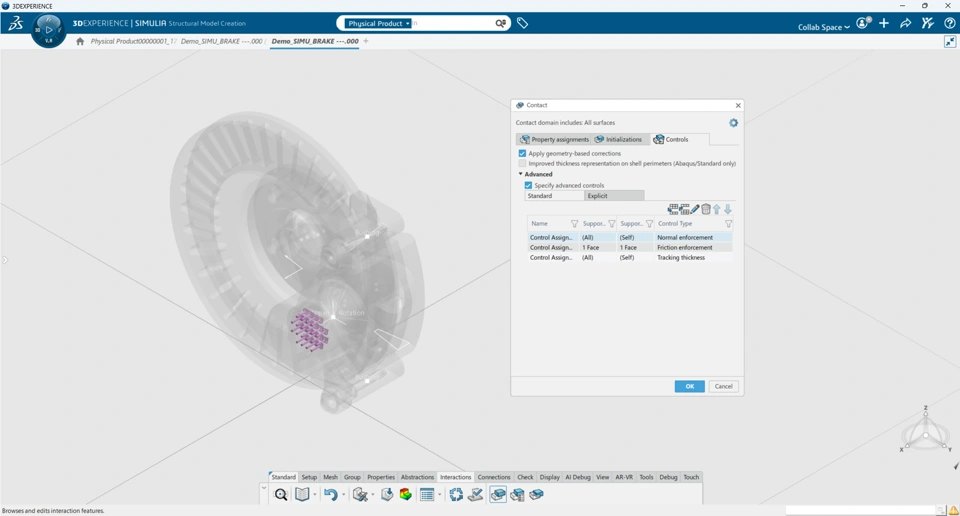Collapse bottom toolbar with chevron
Viewport: 960px width, 516px height.
(264, 488)
